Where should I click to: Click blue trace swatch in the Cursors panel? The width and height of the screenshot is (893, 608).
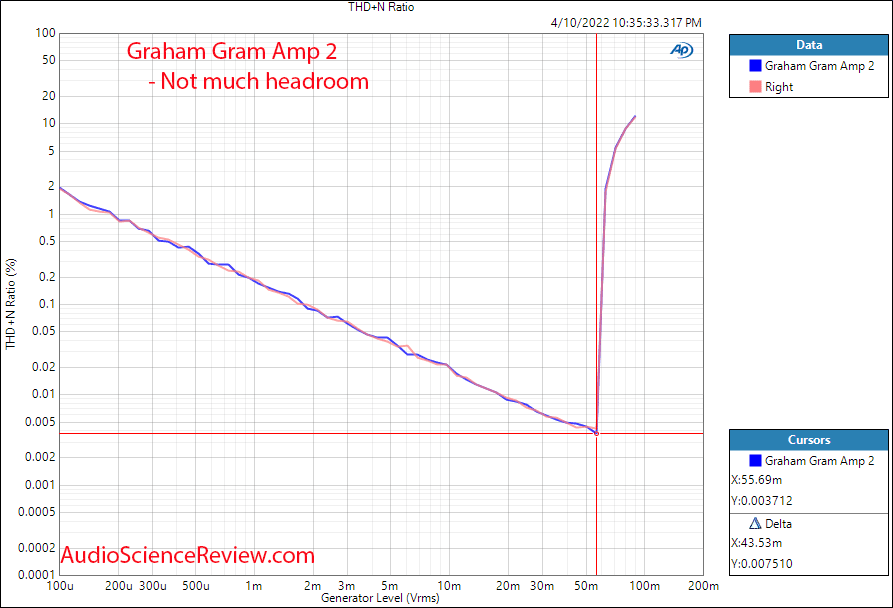pyautogui.click(x=755, y=461)
